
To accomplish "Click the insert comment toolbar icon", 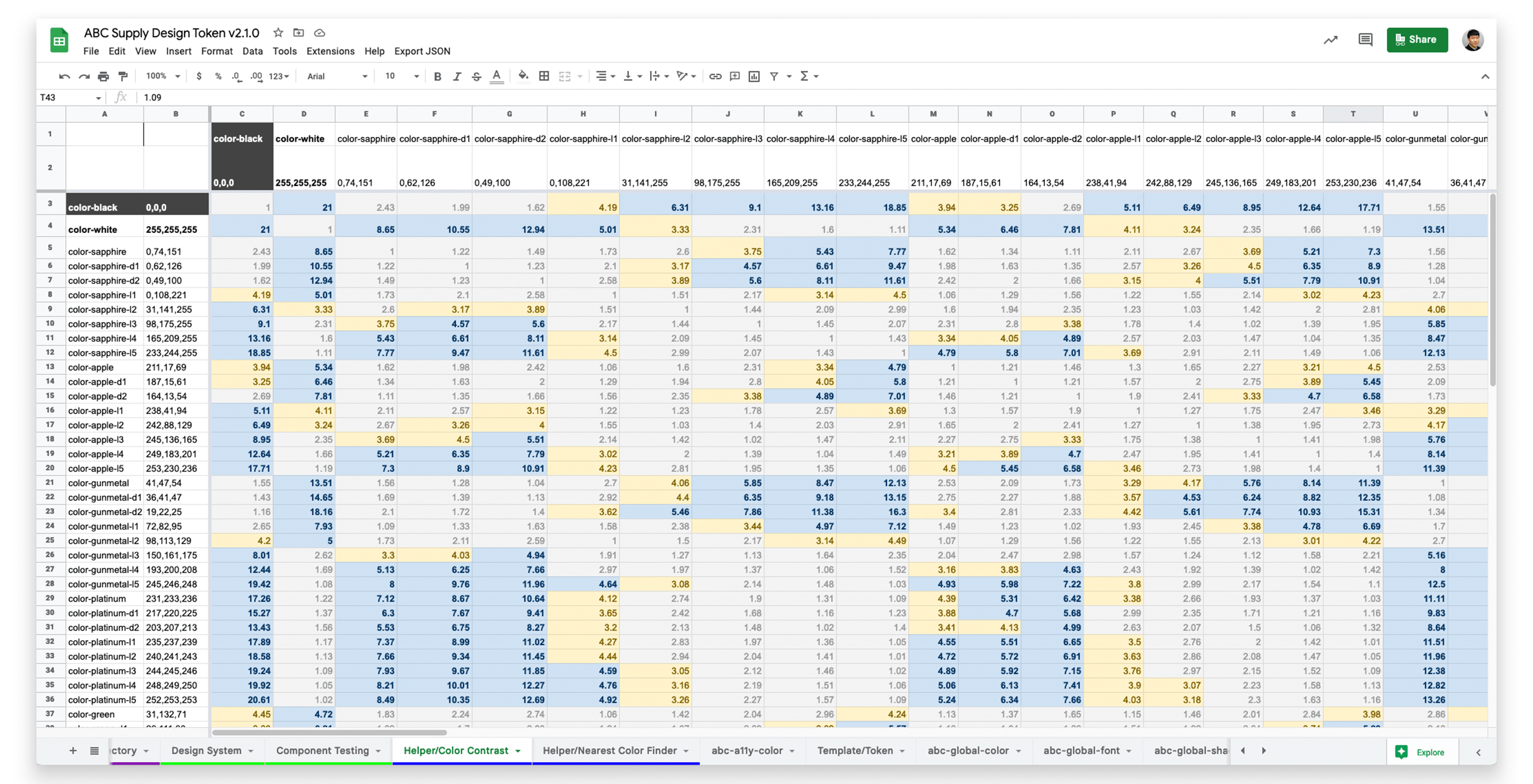I will tap(735, 76).
